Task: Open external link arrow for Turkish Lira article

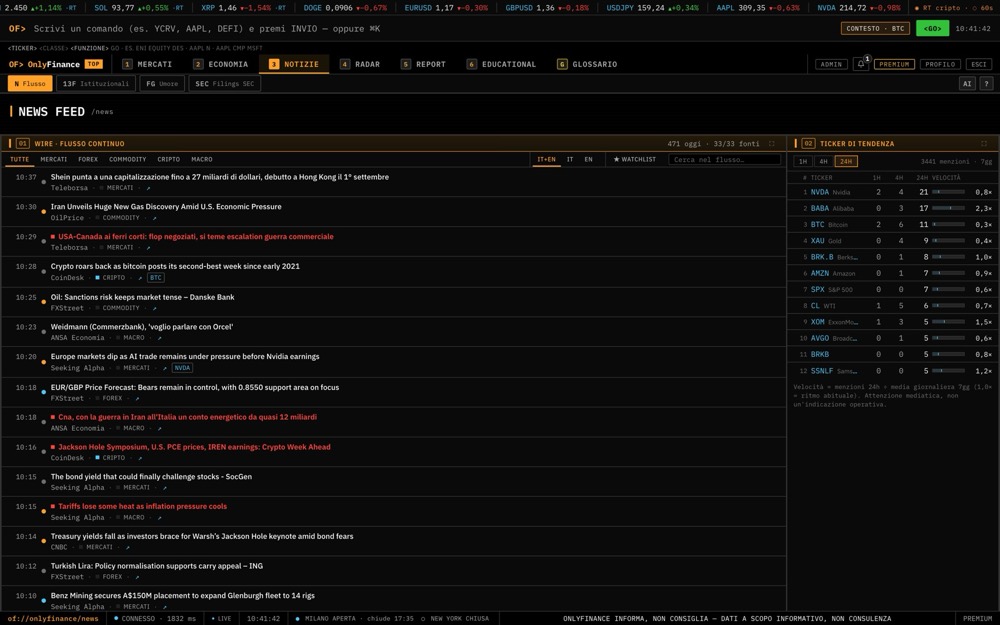Action: point(136,577)
